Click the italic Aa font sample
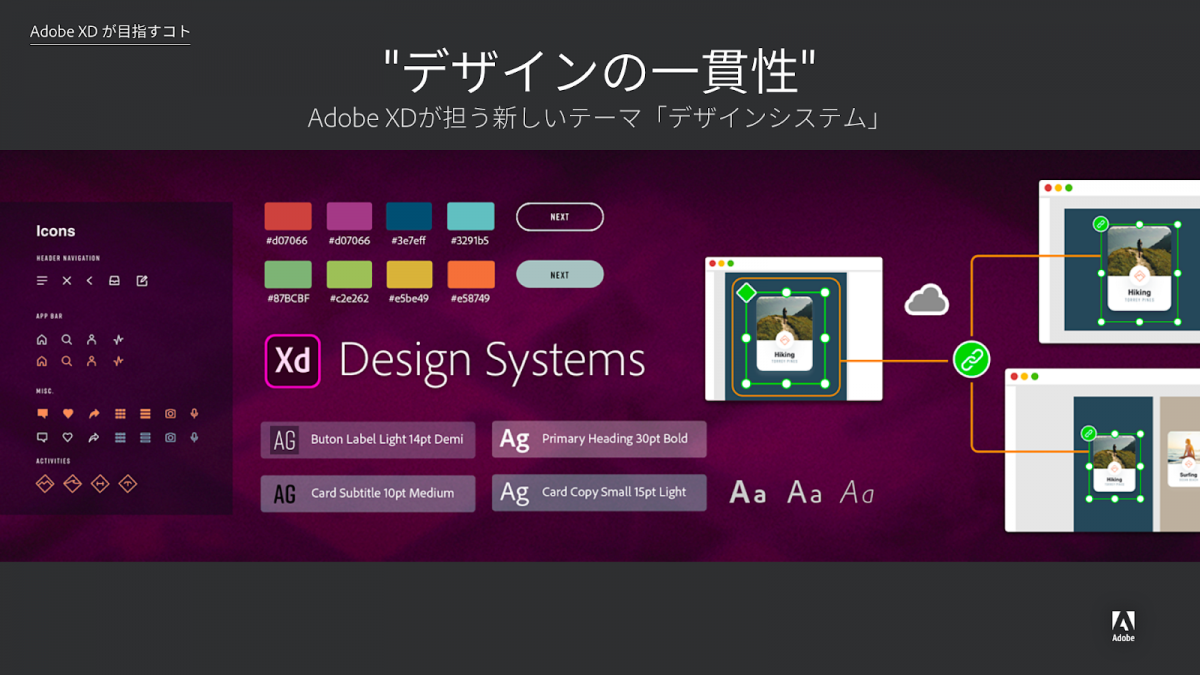 click(857, 492)
